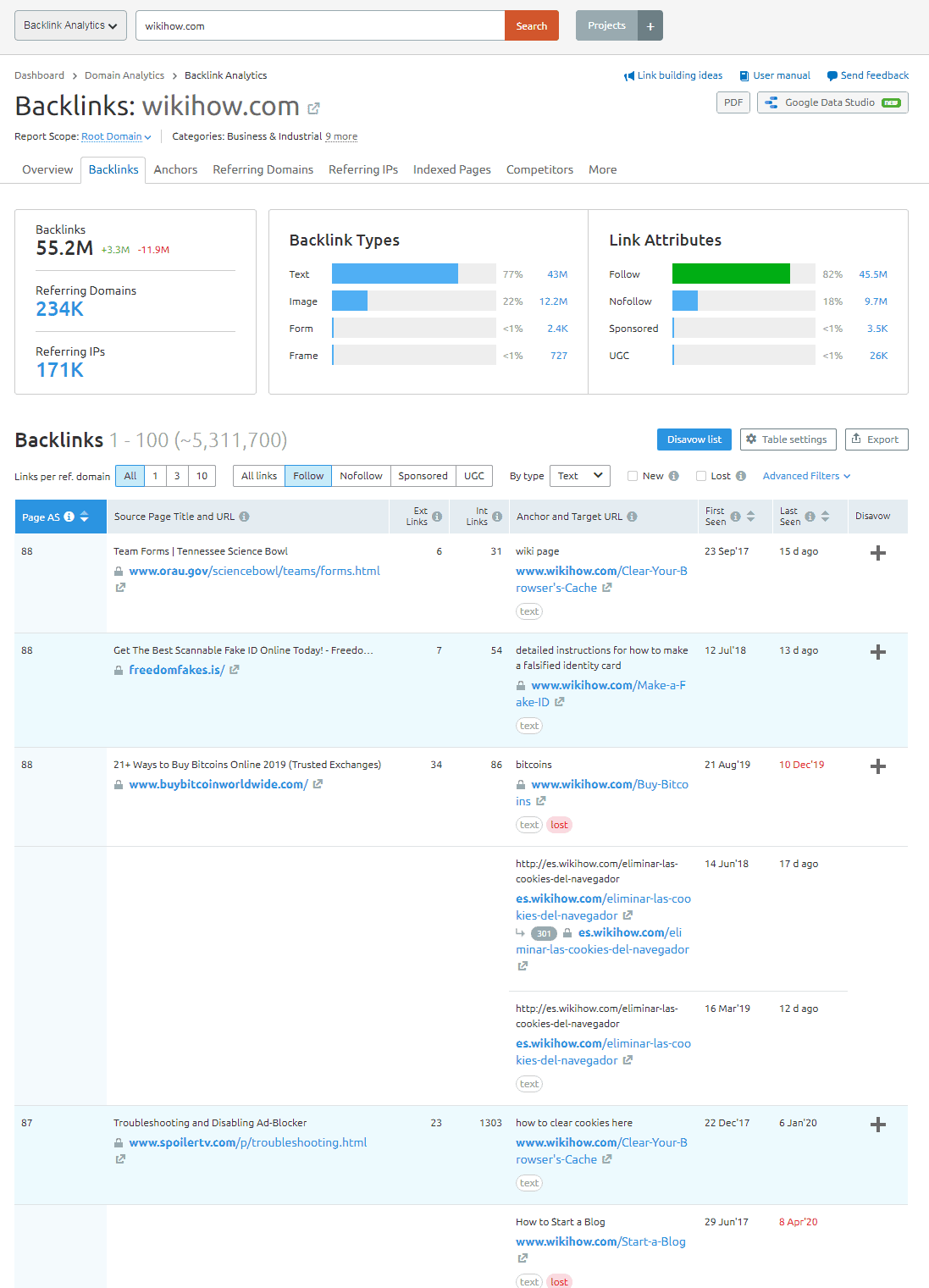Switch to Referring Domains tab

click(x=263, y=169)
